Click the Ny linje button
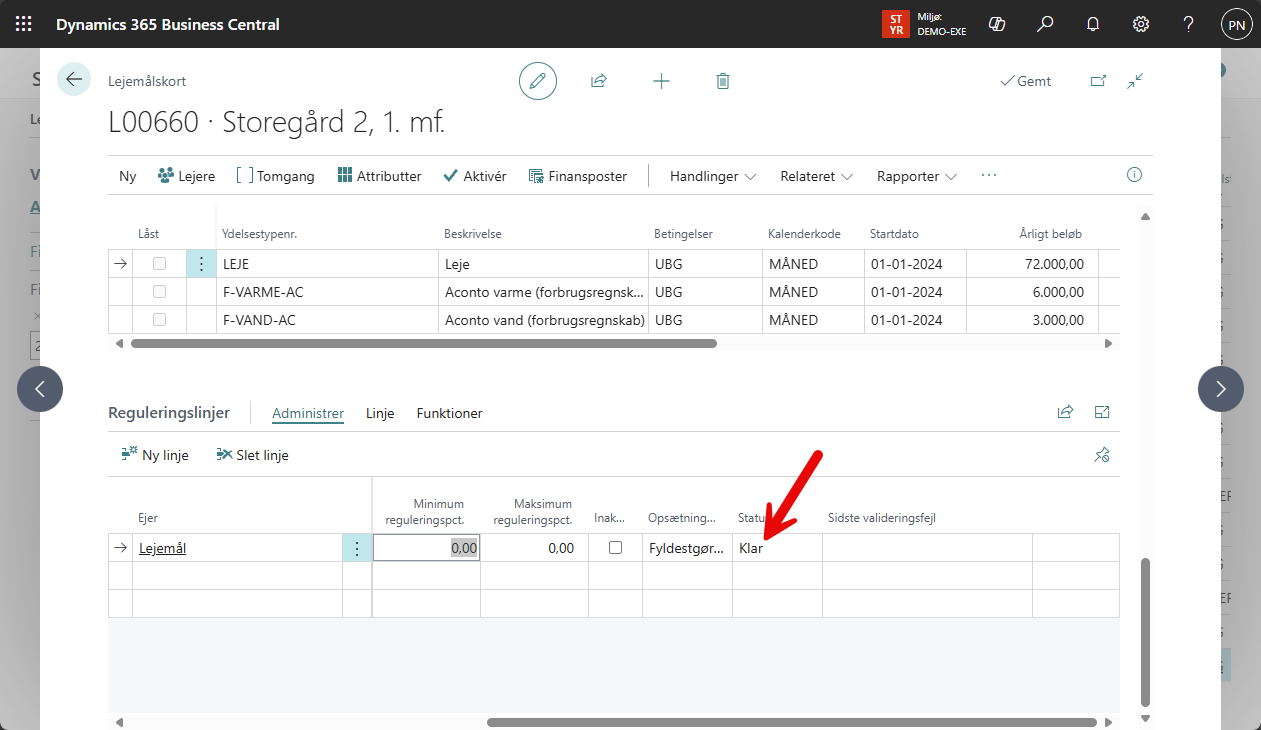Viewport: 1261px width, 730px height. [154, 455]
